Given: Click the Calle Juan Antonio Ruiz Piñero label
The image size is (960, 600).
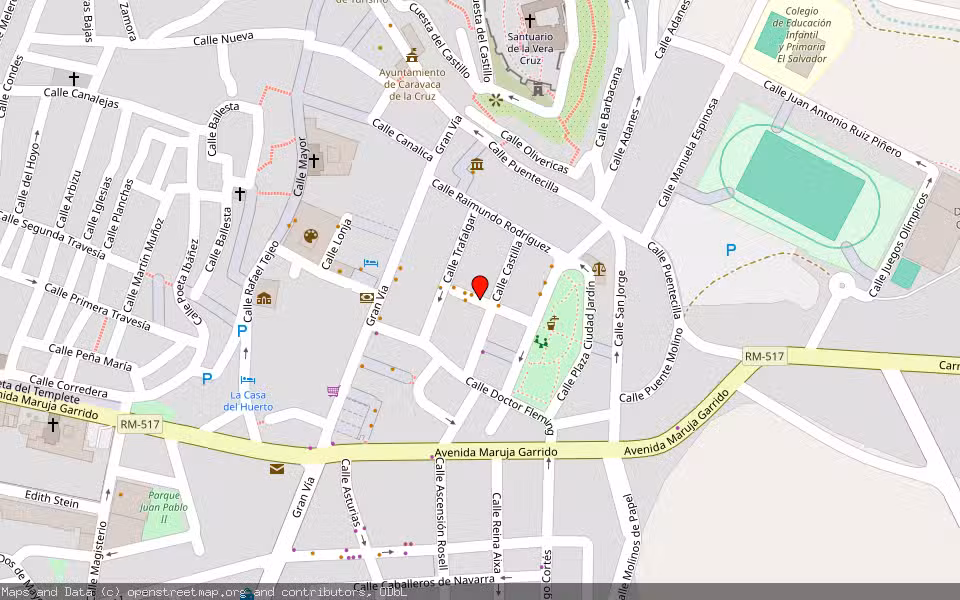Looking at the screenshot, I should click(833, 119).
